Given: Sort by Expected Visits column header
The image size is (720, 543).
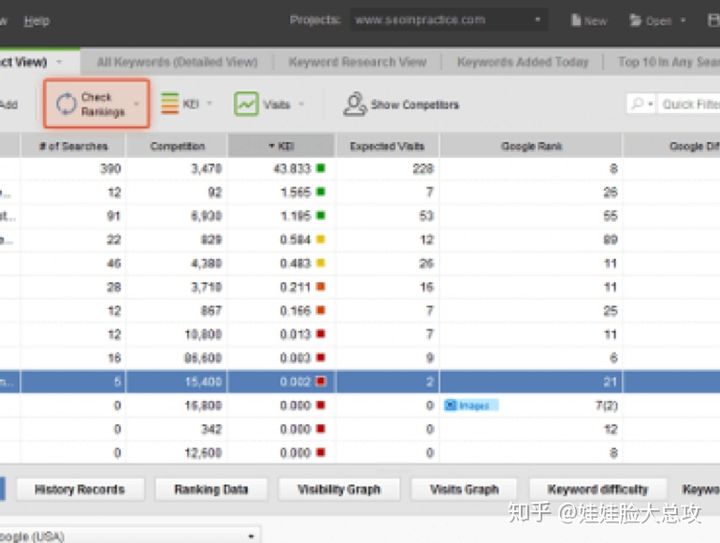Looking at the screenshot, I should 387,146.
